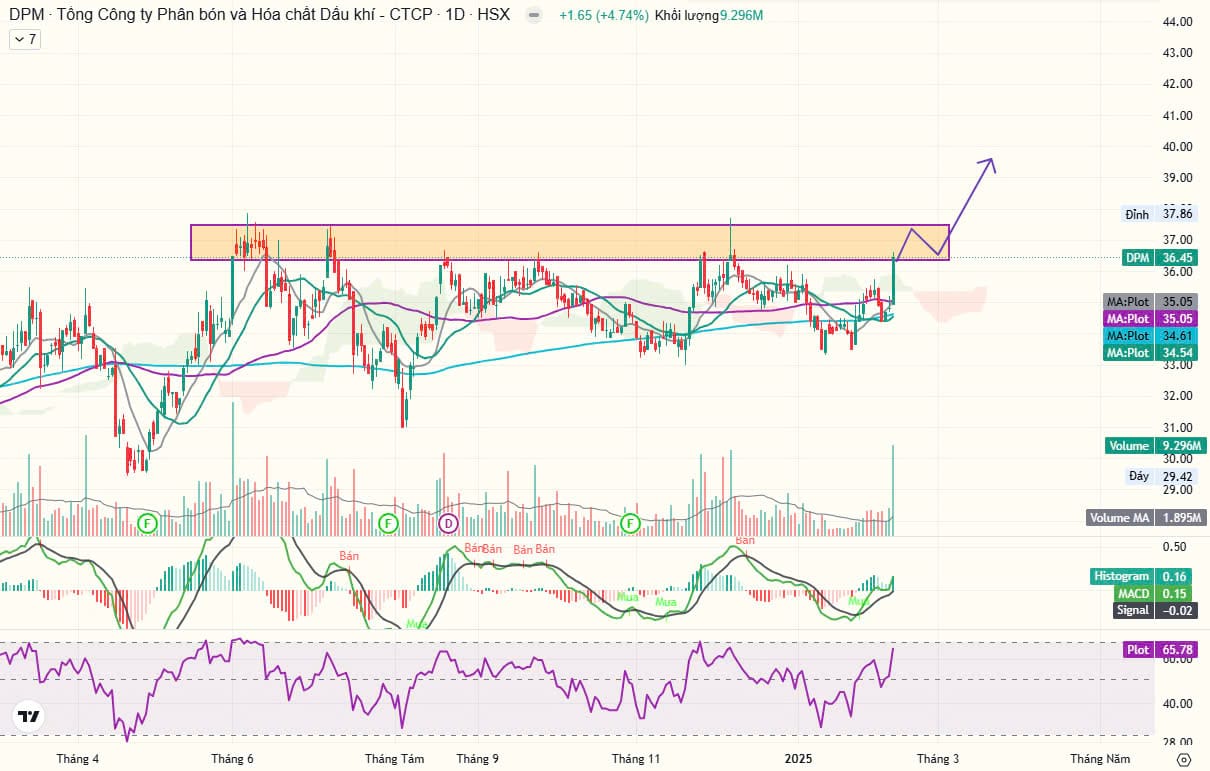Click the Đỉnh 37.86 high price label
Image resolution: width=1210 pixels, height=771 pixels.
tap(1159, 214)
